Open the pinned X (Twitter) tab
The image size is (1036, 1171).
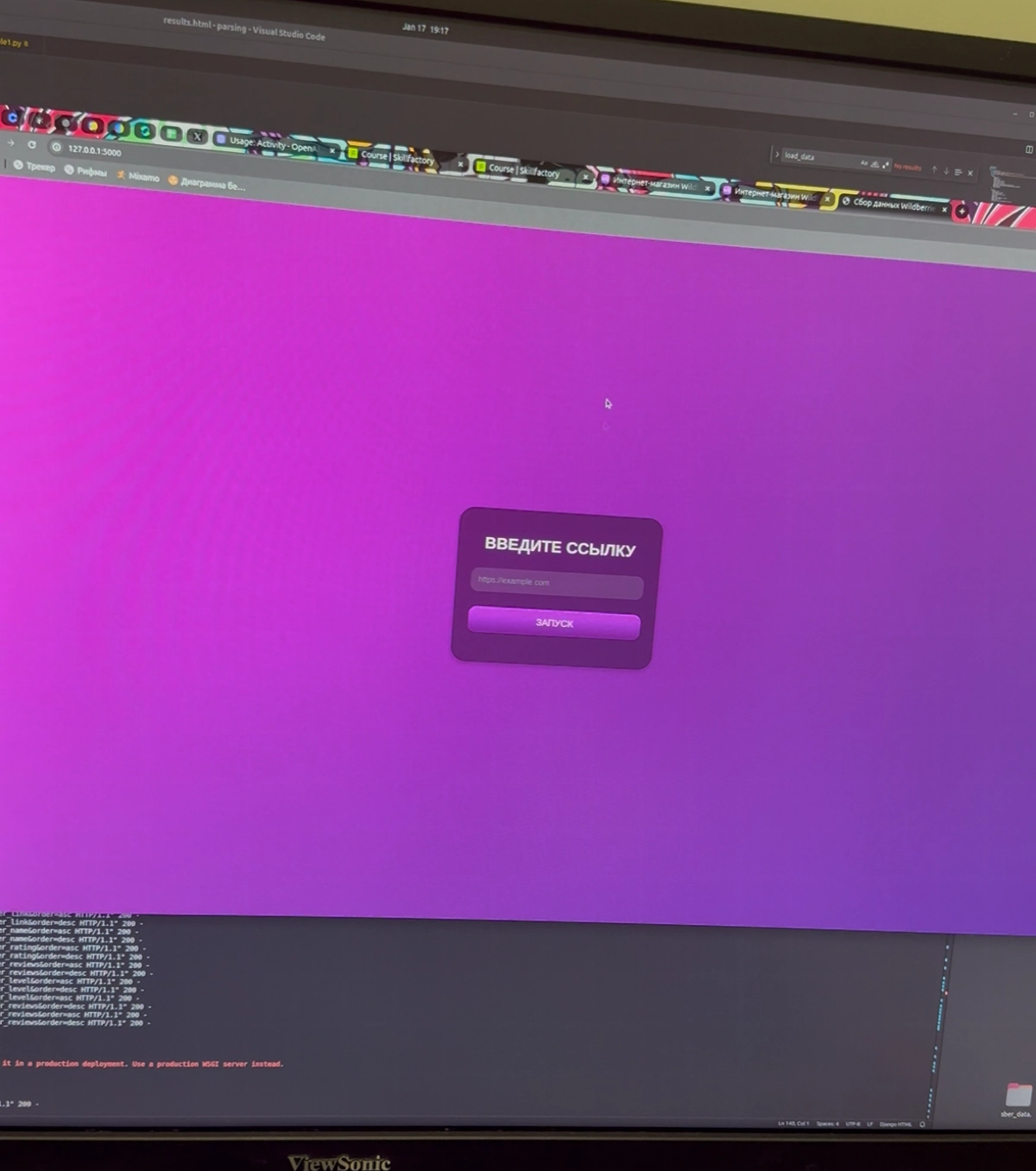click(198, 136)
